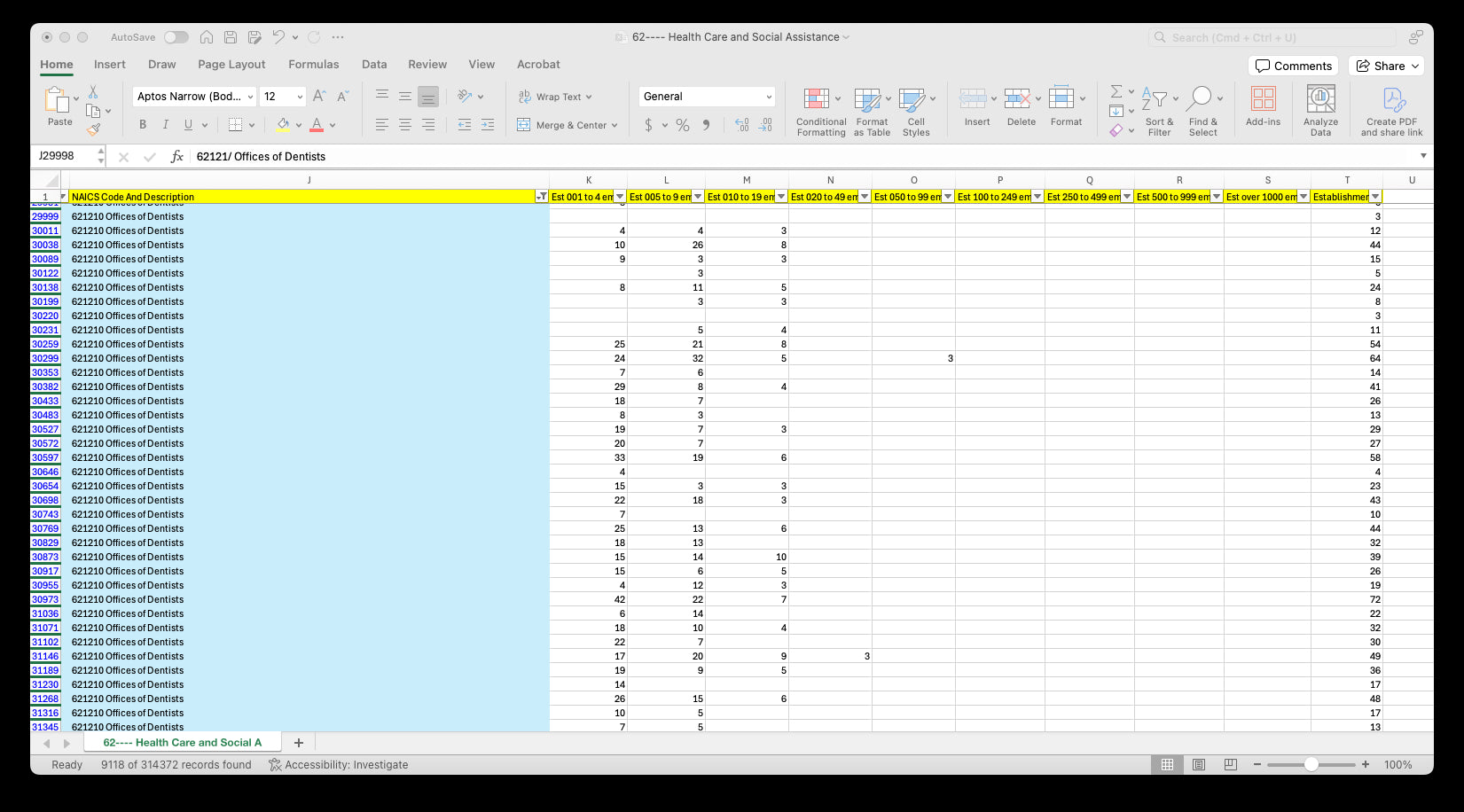
Task: Open Sort & Filter
Action: 1159,112
